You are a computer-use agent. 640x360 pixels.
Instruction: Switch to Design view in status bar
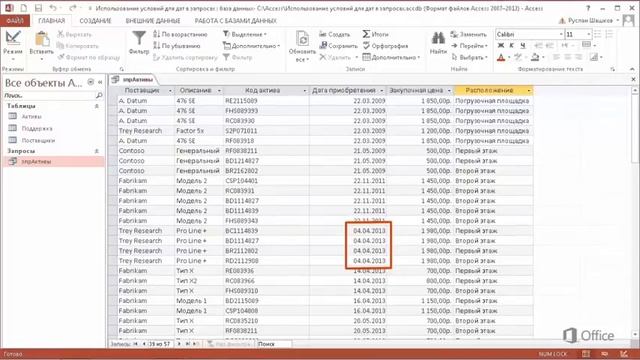click(624, 354)
